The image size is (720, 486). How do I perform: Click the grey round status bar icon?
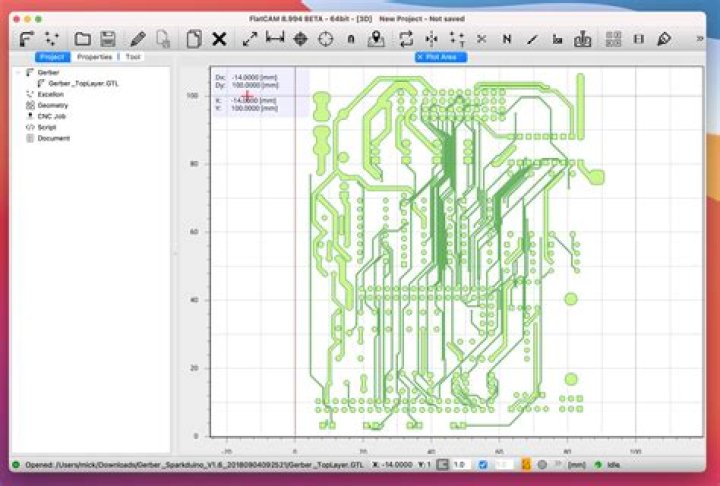click(542, 465)
